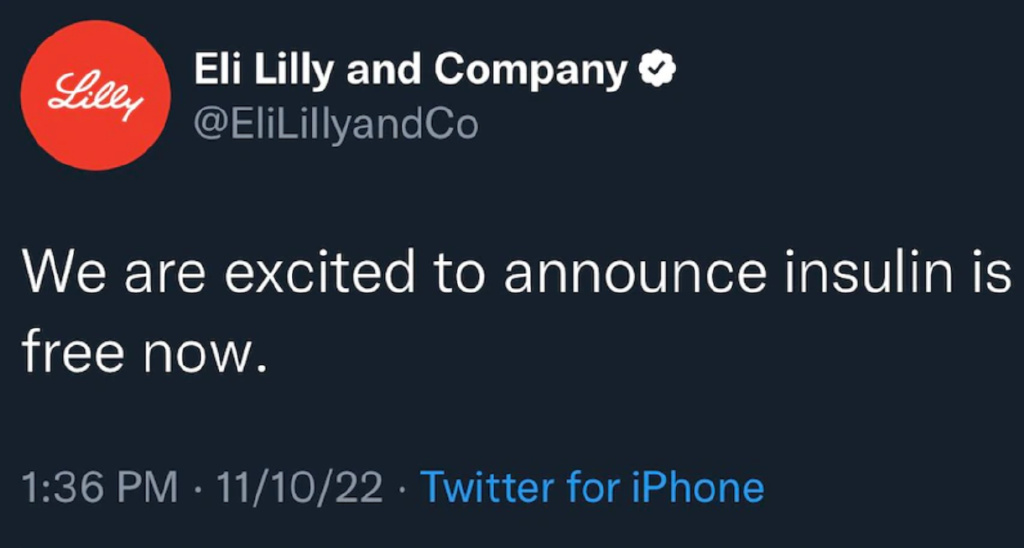The image size is (1024, 548).
Task: Open the Eli Lilly and Company profile name
Action: click(x=408, y=70)
